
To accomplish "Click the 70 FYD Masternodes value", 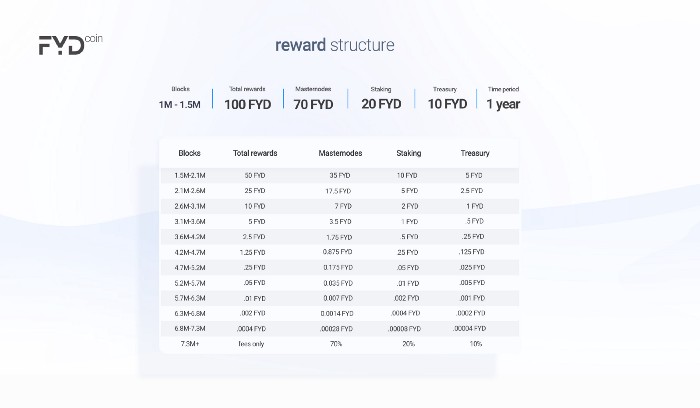I will [313, 104].
